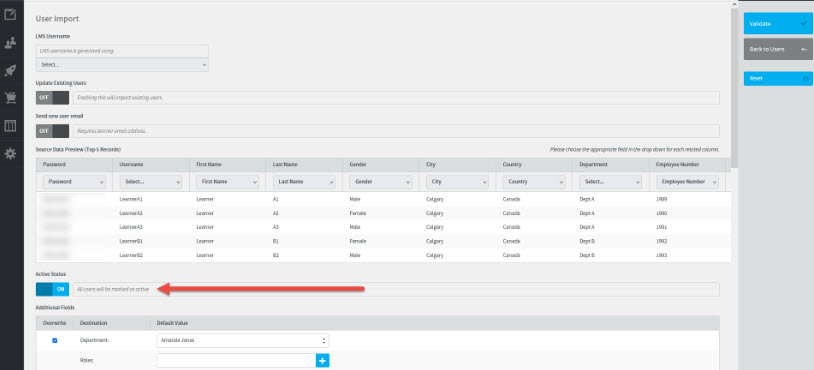Open the Last Name column mapping dropdown

[x=304, y=182]
